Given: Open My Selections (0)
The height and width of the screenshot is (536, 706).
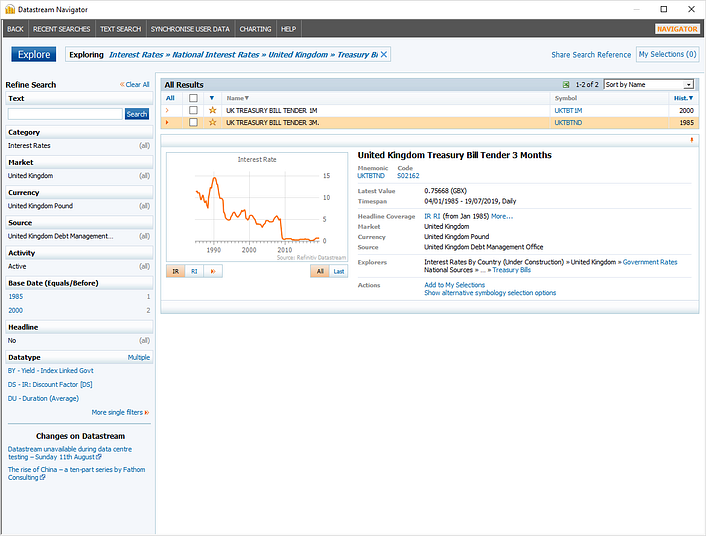Looking at the screenshot, I should (x=667, y=55).
